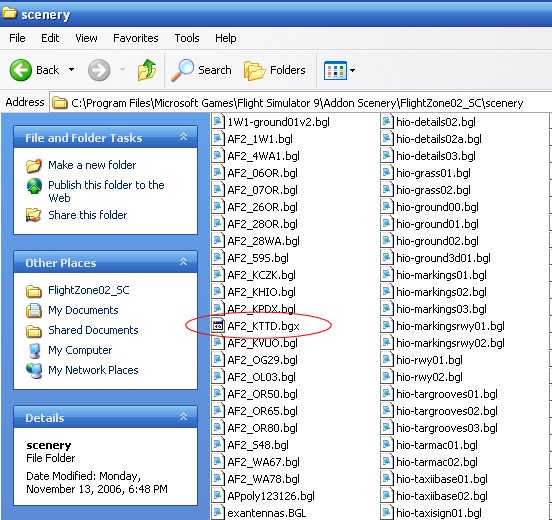Open the Help menu
Screen dimensions: 552x520
[226, 38]
